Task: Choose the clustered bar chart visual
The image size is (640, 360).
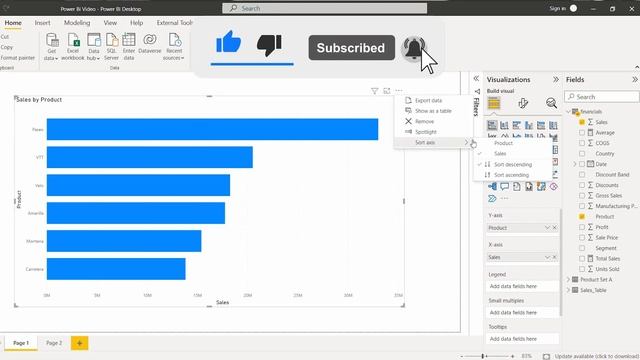Action: pyautogui.click(x=517, y=125)
